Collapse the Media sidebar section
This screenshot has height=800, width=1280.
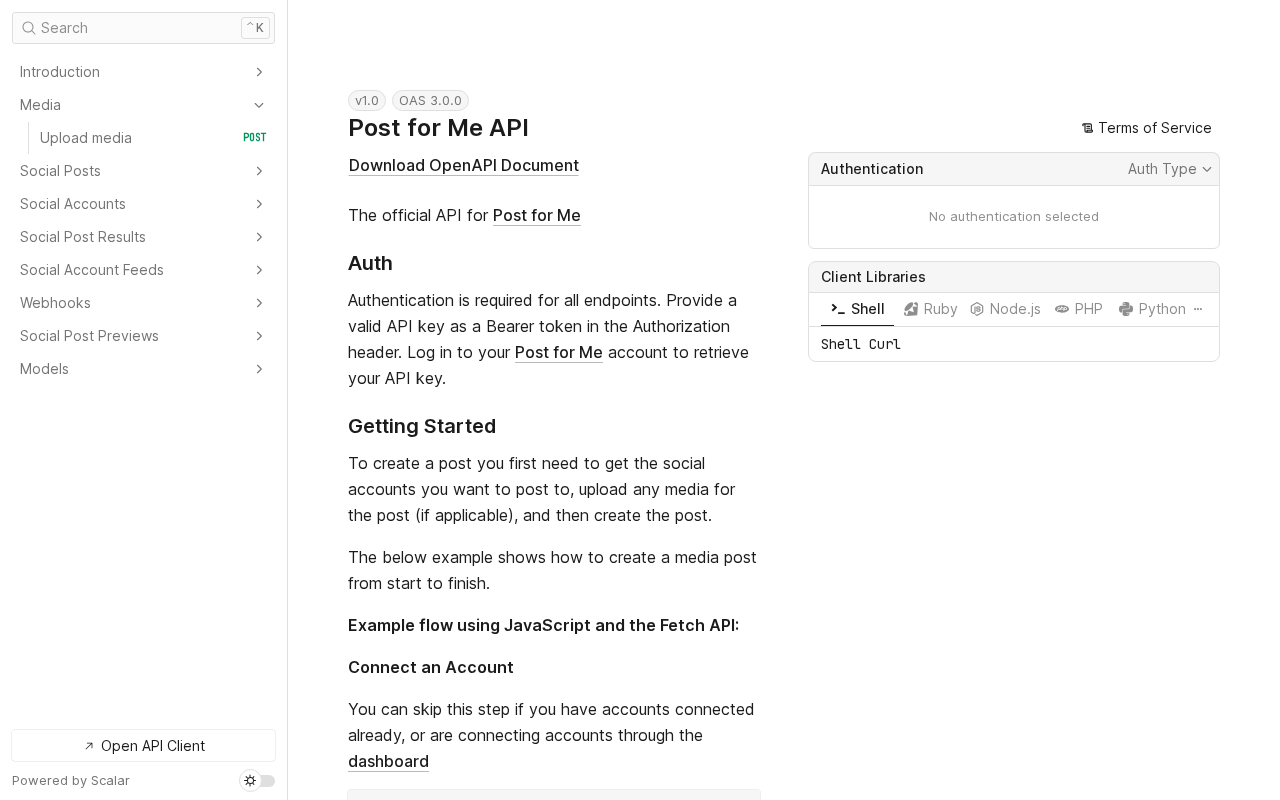coord(259,105)
